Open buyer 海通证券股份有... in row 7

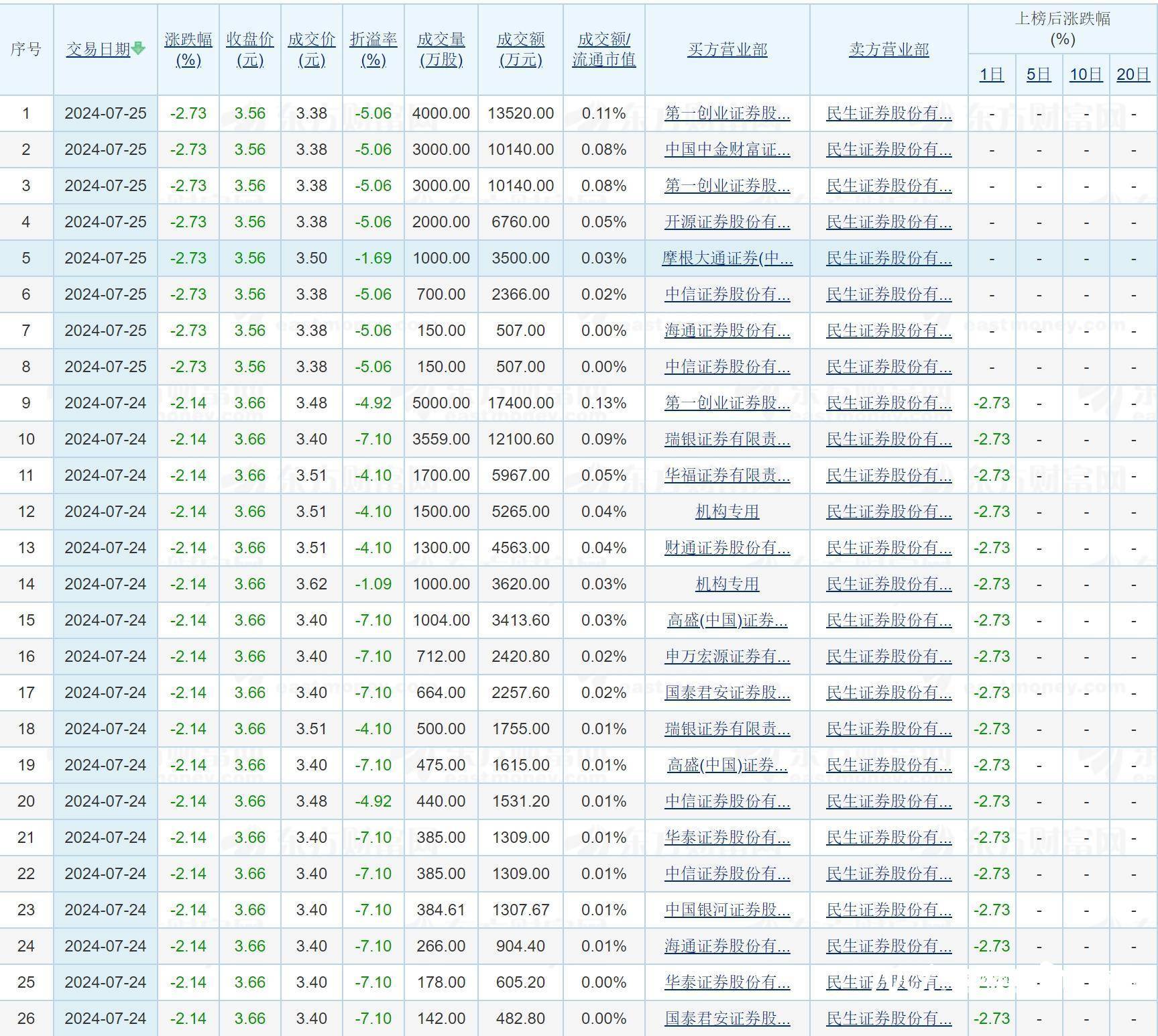(728, 331)
